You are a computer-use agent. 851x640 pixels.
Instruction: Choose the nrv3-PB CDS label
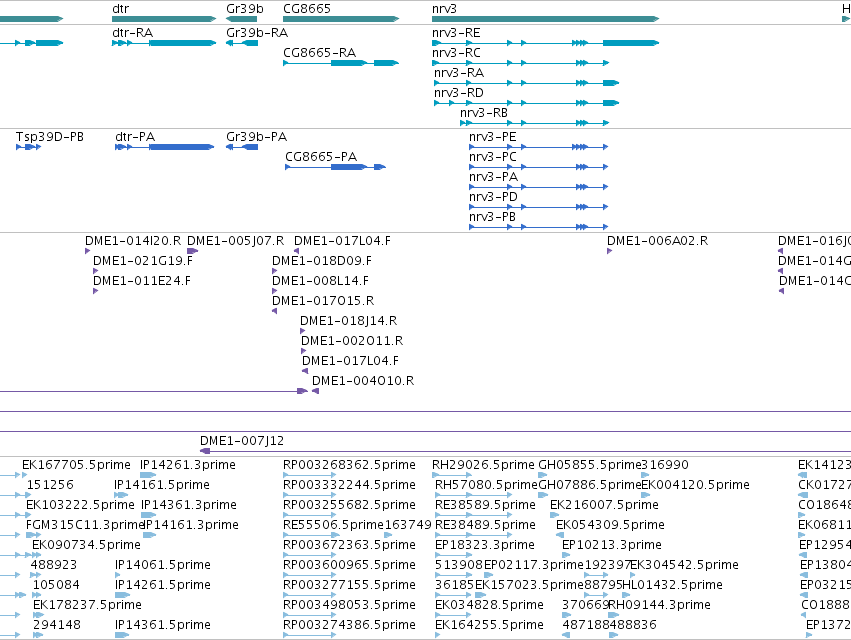(x=492, y=217)
